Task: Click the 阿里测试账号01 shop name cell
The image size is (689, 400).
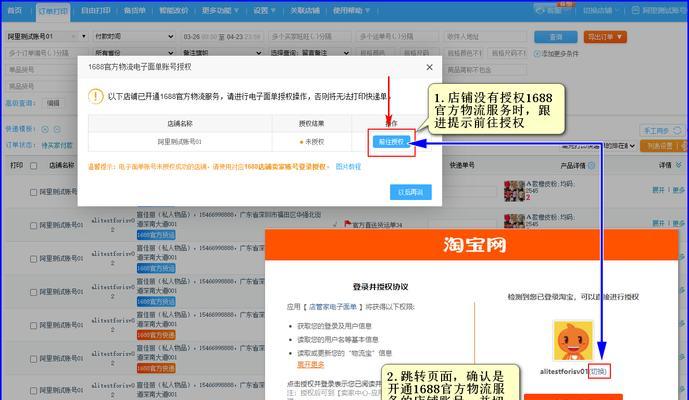Action: 179,142
